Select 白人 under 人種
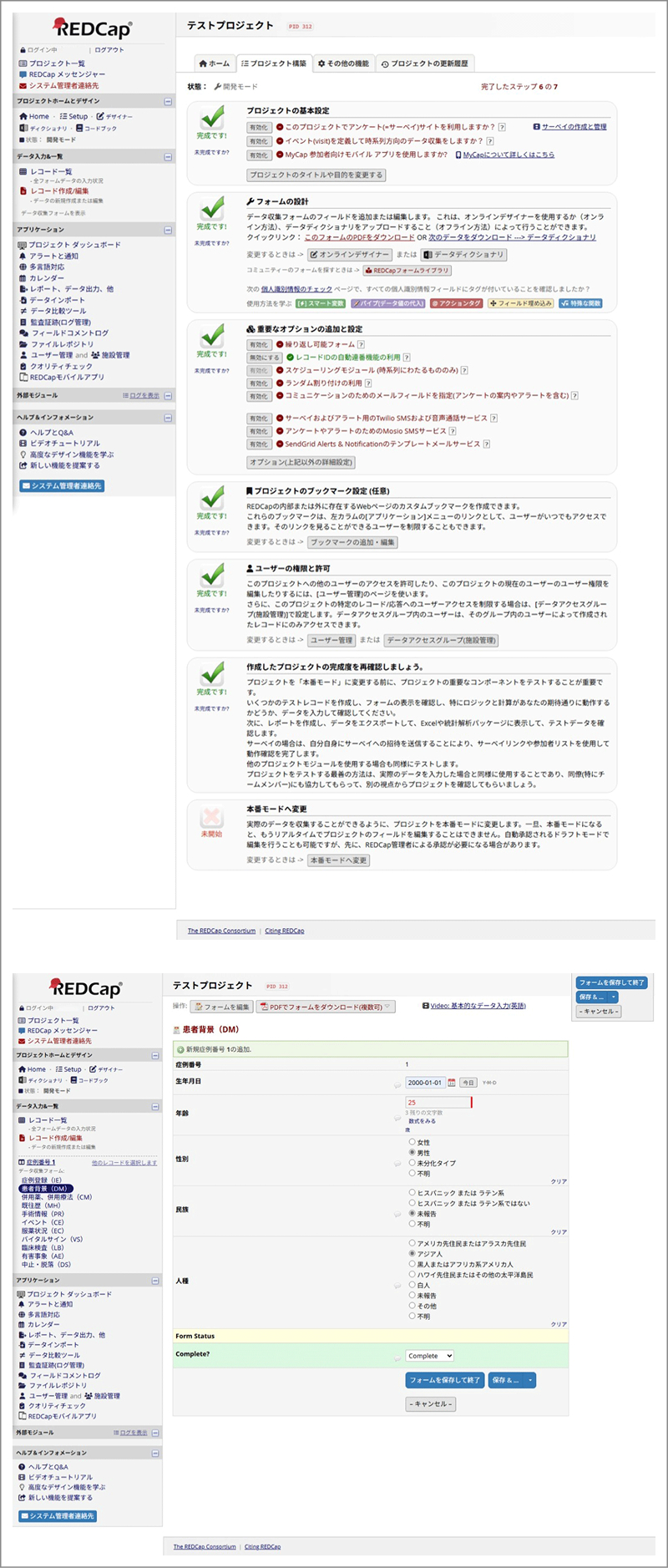This screenshot has height=1568, width=668. click(412, 1285)
